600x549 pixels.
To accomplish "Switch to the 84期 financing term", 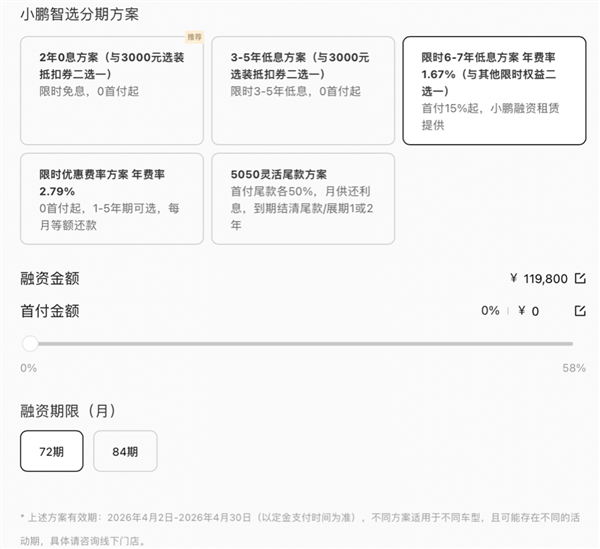I will 125,451.
